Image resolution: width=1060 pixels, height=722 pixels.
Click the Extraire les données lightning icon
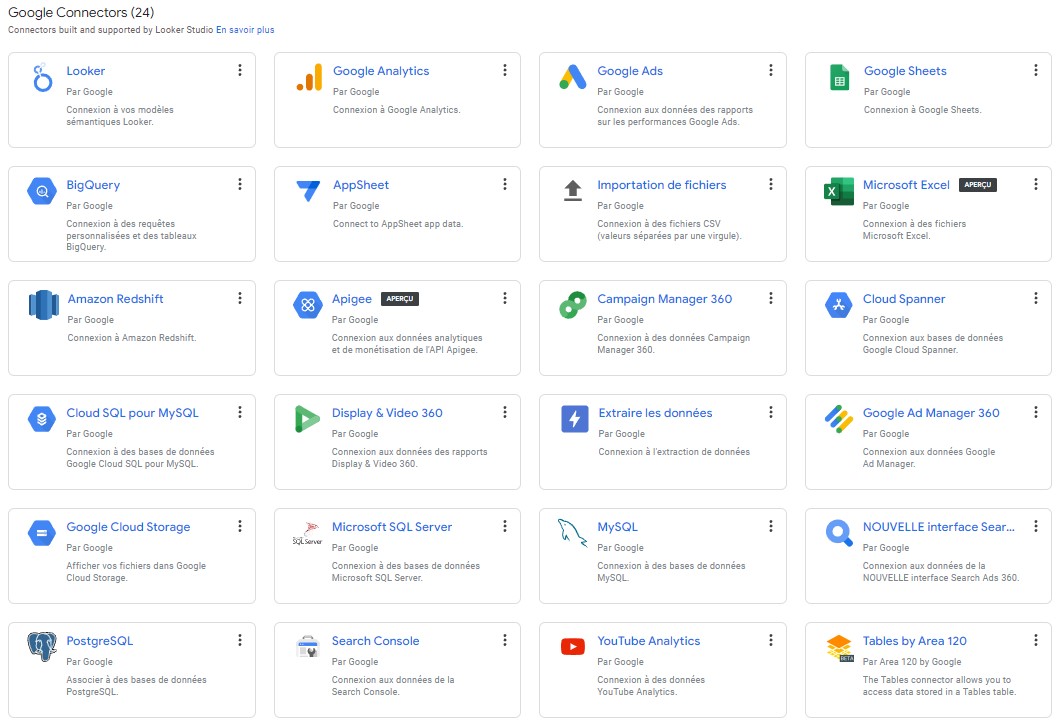click(575, 419)
